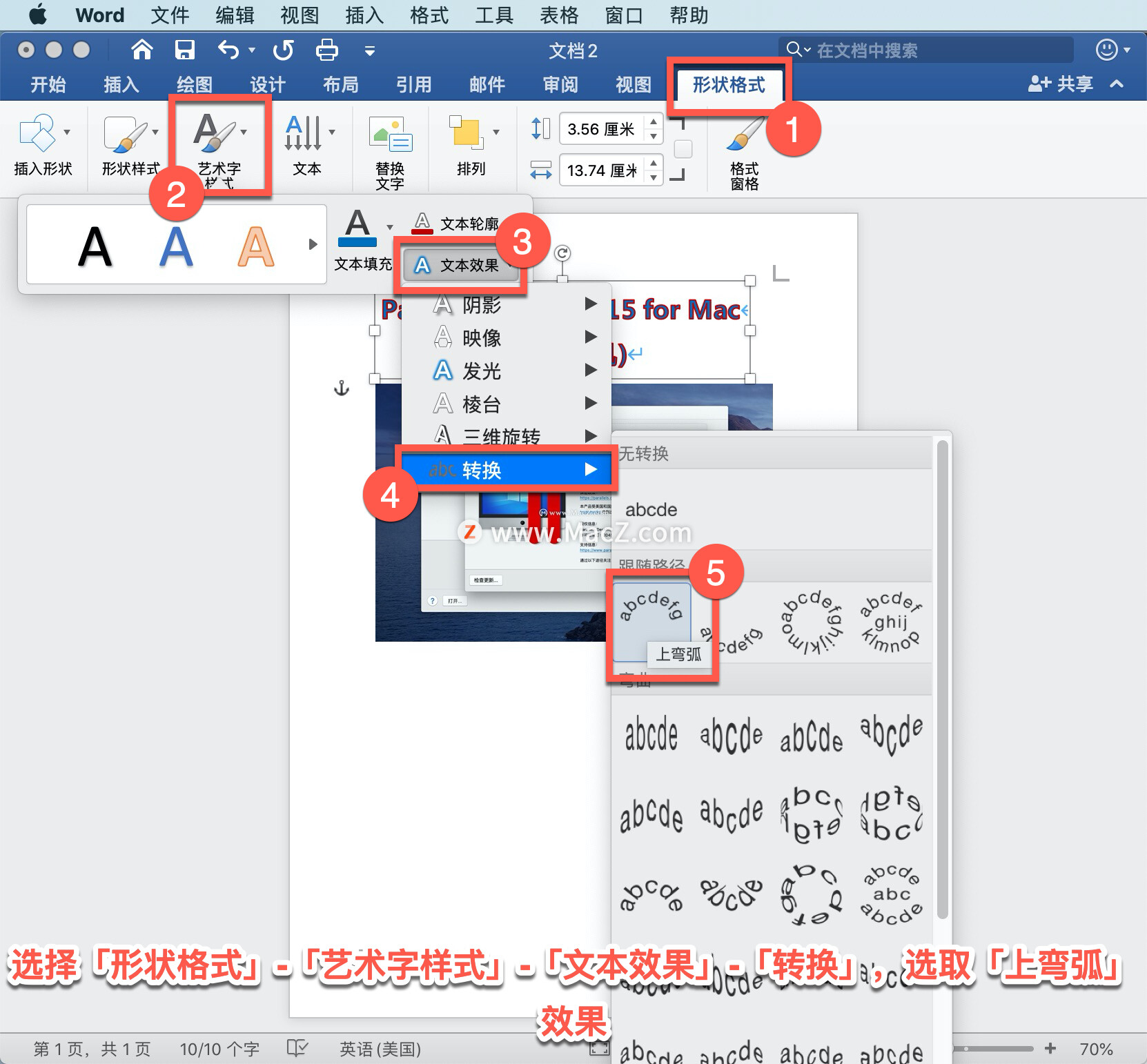Click the 插入形状 icon

pyautogui.click(x=37, y=132)
